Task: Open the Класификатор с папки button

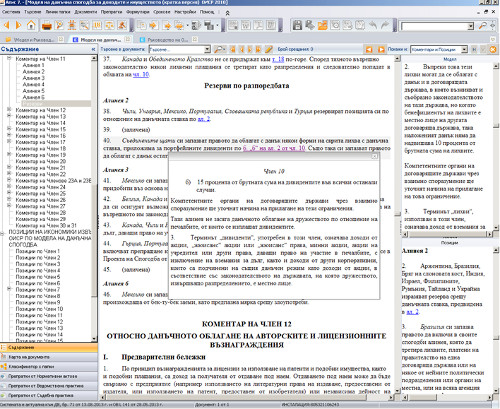Action: pyautogui.click(x=49, y=367)
